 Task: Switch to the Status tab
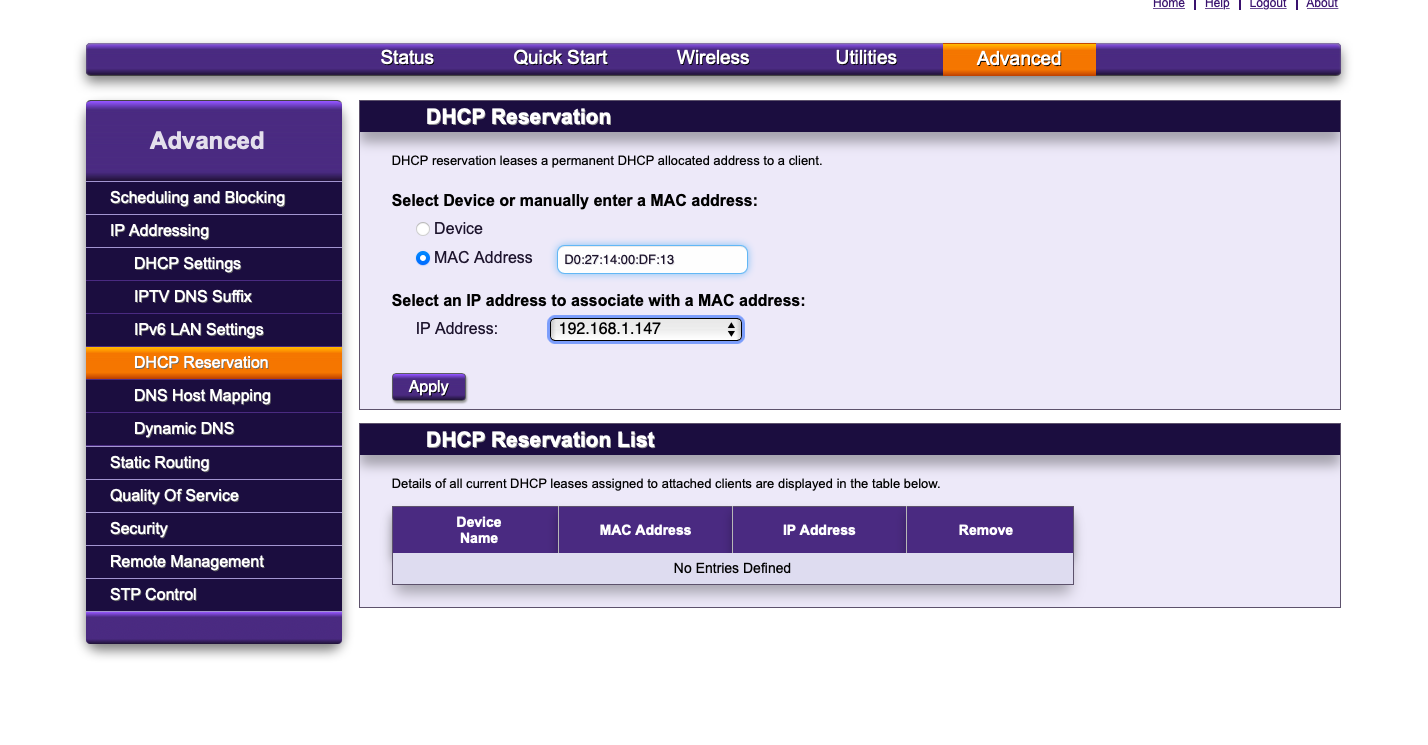[407, 58]
